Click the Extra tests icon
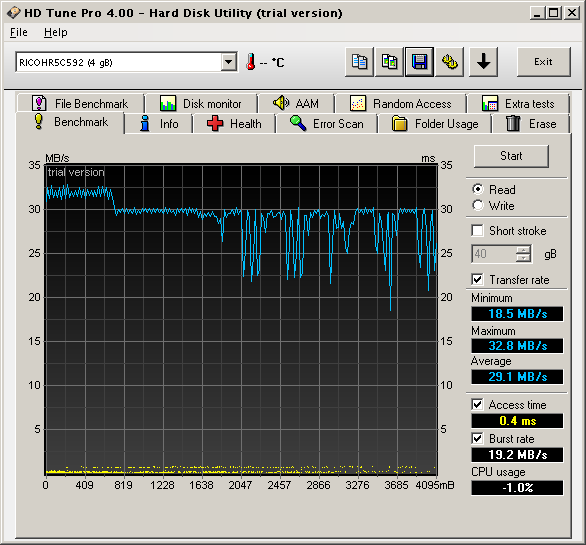The width and height of the screenshot is (586, 545). [x=490, y=103]
